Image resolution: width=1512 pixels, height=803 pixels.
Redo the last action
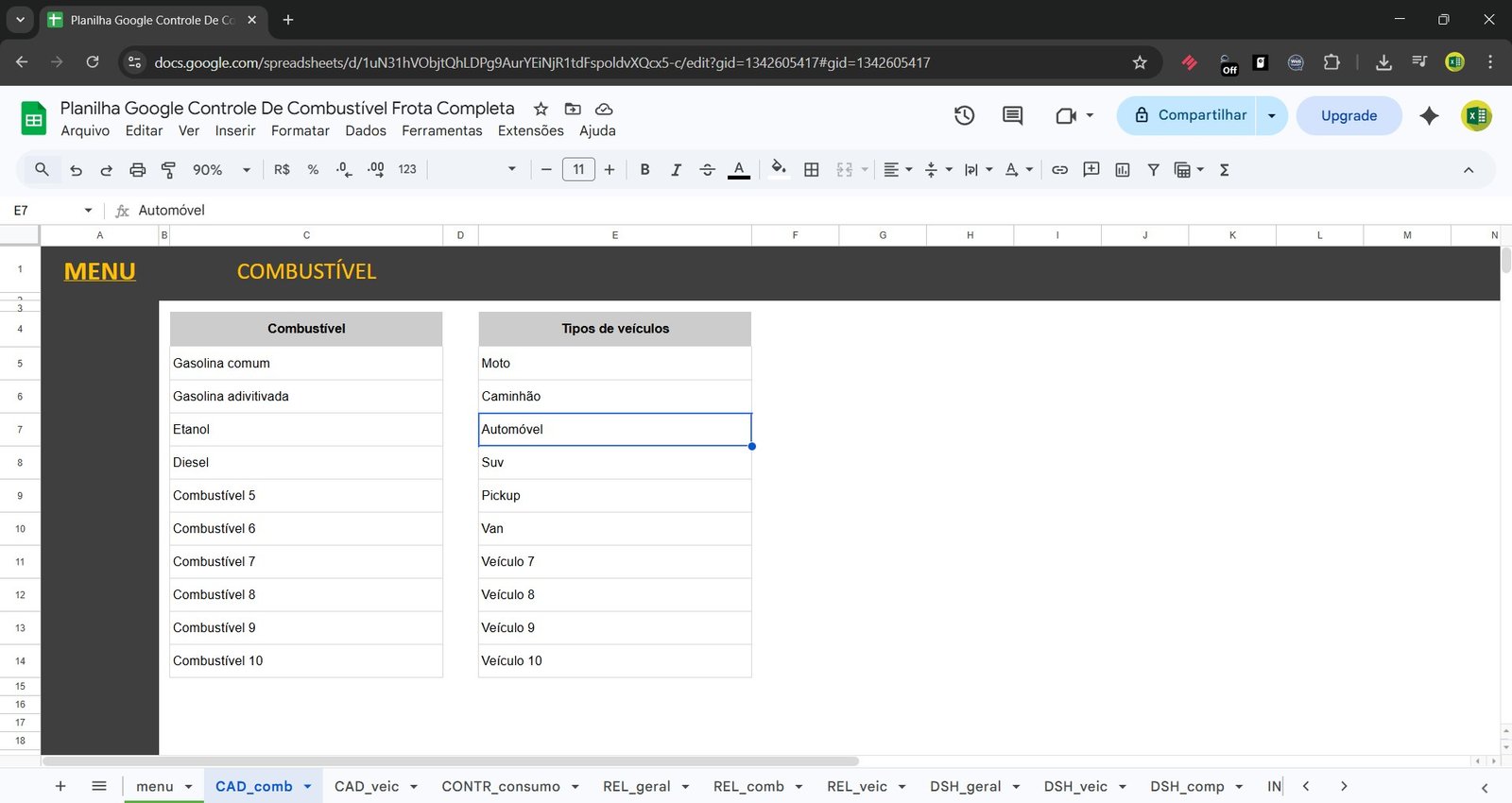107,170
